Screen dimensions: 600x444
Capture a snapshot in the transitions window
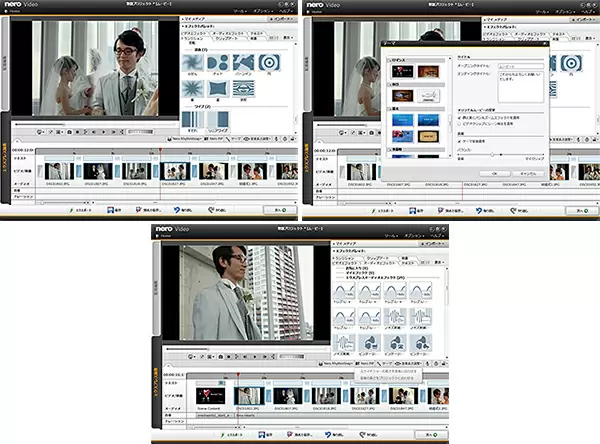click(69, 132)
